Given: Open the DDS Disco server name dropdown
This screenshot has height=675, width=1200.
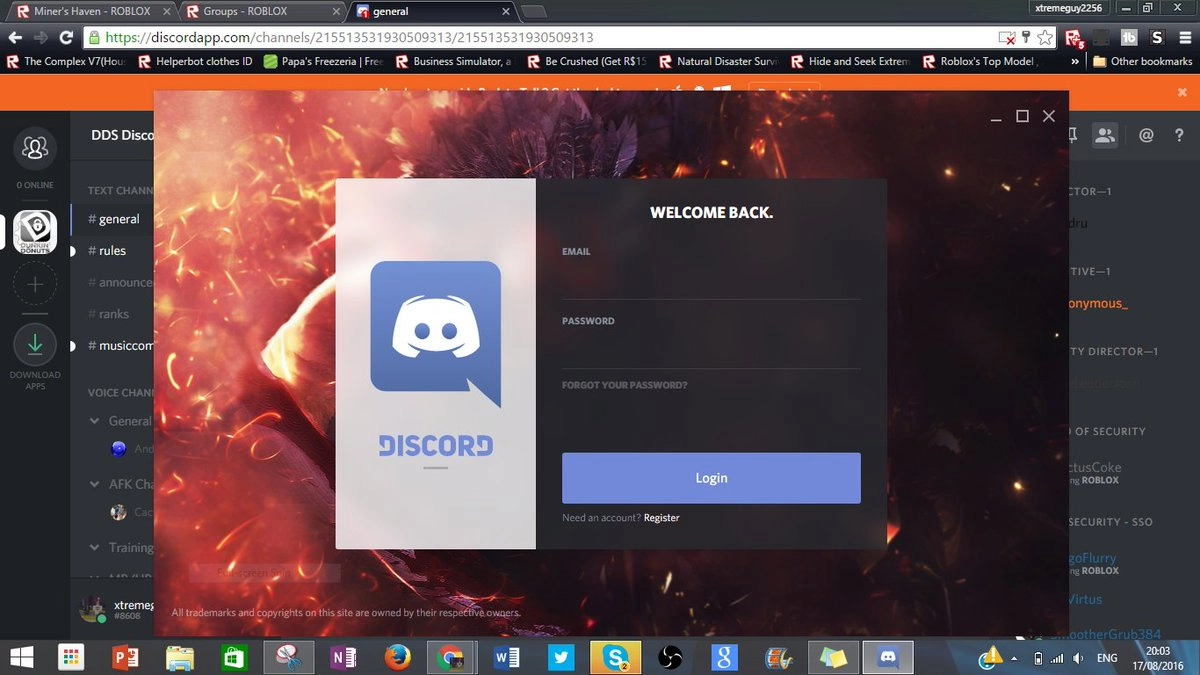Looking at the screenshot, I should tap(122, 135).
